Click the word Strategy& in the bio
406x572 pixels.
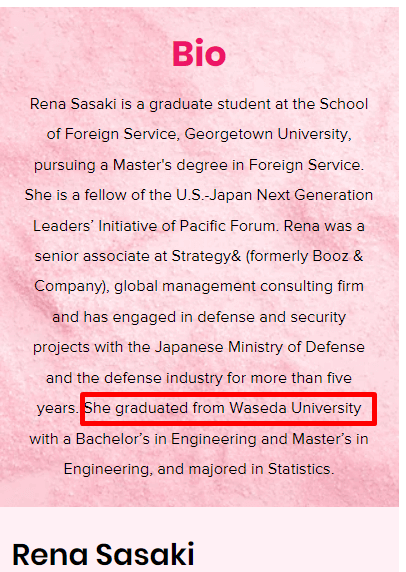(x=206, y=256)
